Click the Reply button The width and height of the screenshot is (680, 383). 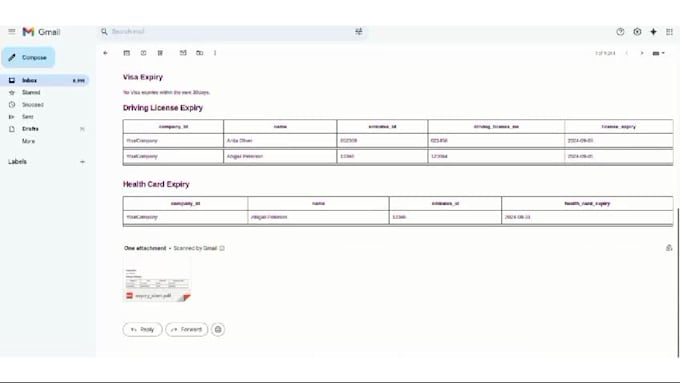[x=142, y=330]
